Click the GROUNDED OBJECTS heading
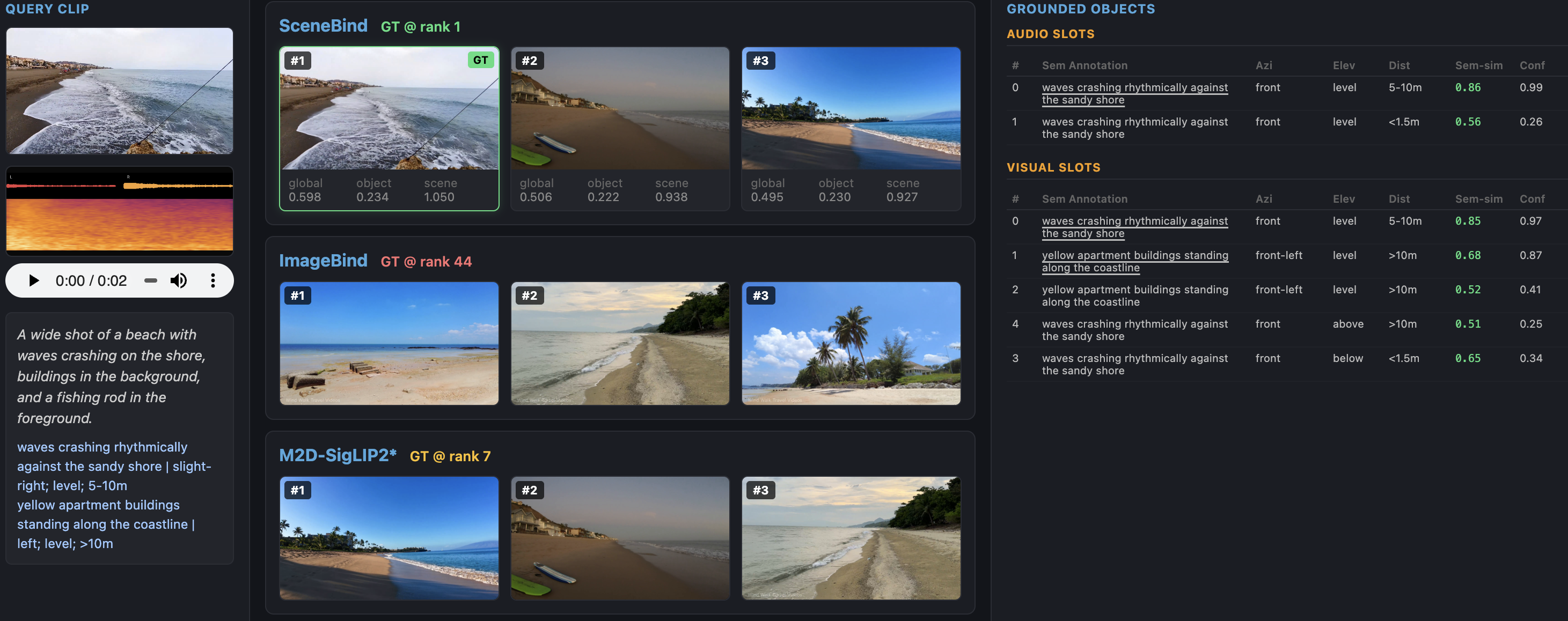Viewport: 1568px width, 621px height. point(1080,9)
